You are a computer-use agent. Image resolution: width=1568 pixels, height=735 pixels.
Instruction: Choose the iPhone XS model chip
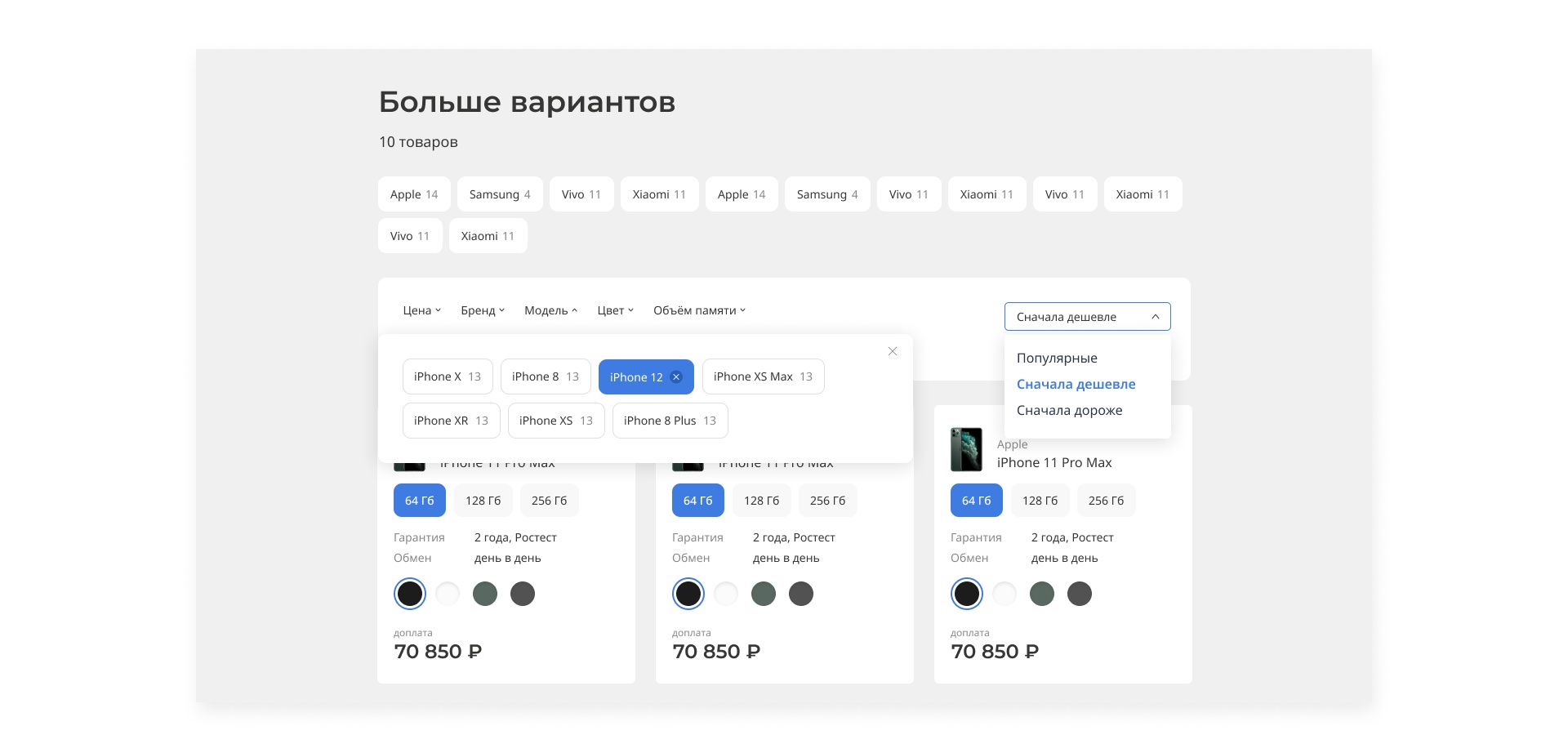point(556,421)
